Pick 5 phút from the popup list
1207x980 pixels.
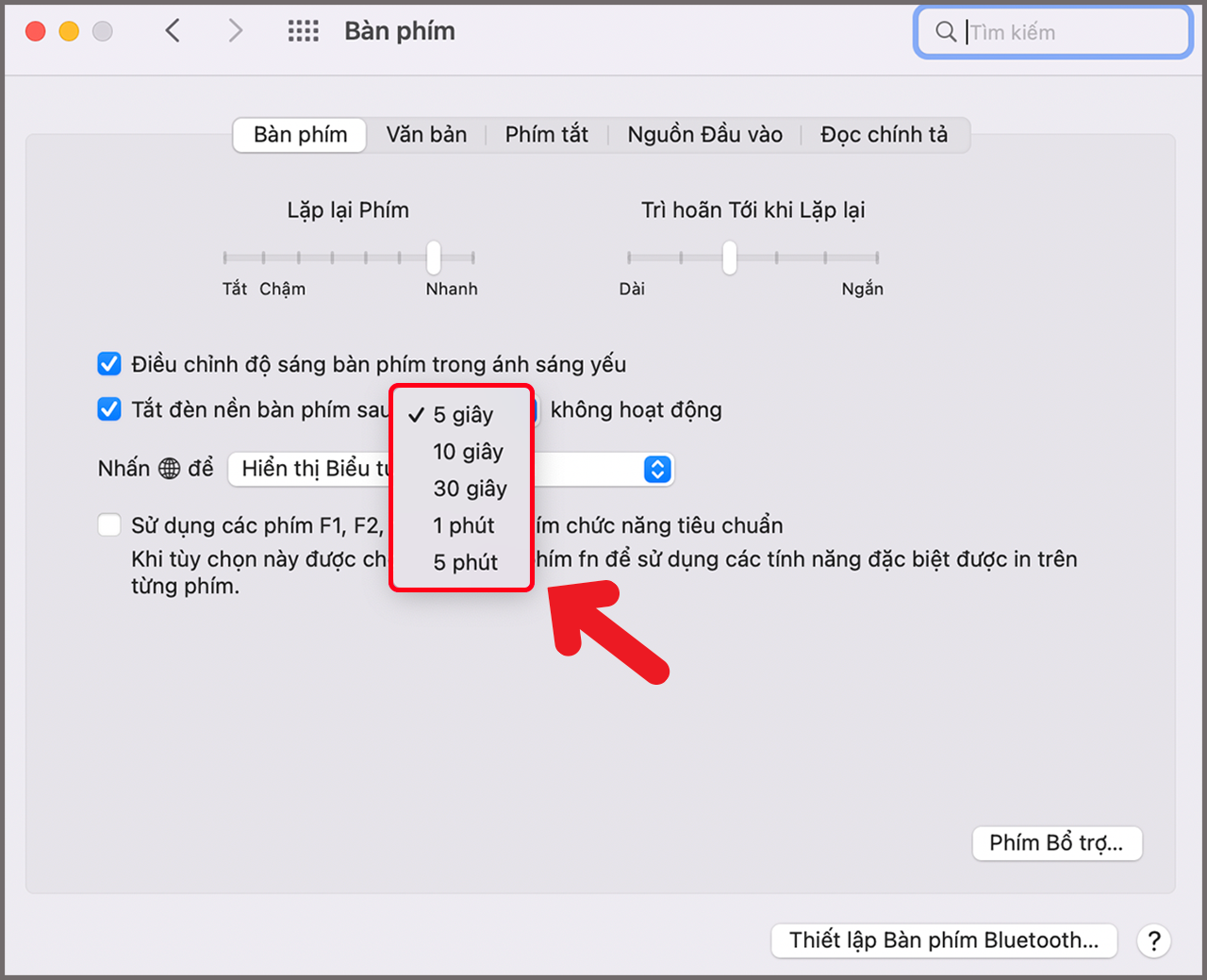coord(462,562)
